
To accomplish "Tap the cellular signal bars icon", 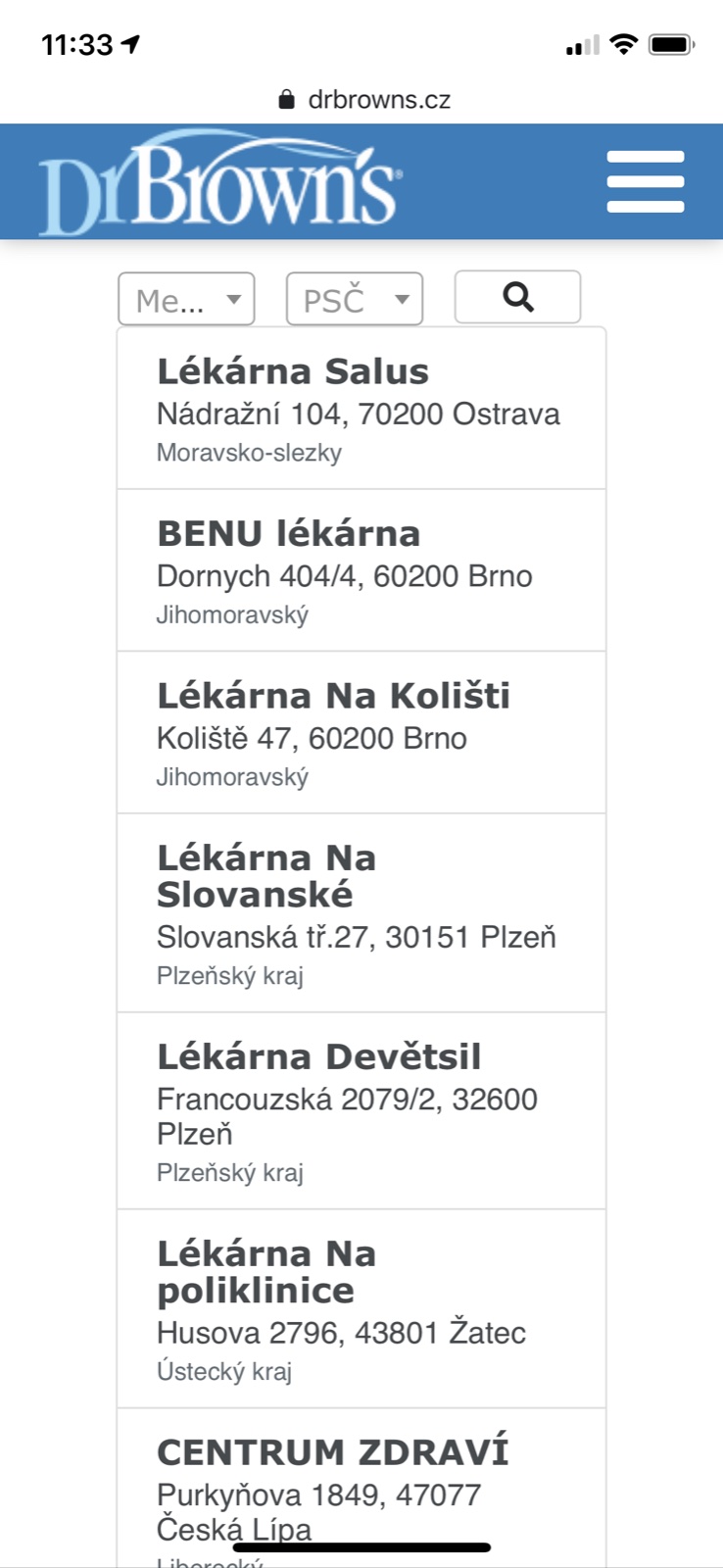I will (x=582, y=45).
